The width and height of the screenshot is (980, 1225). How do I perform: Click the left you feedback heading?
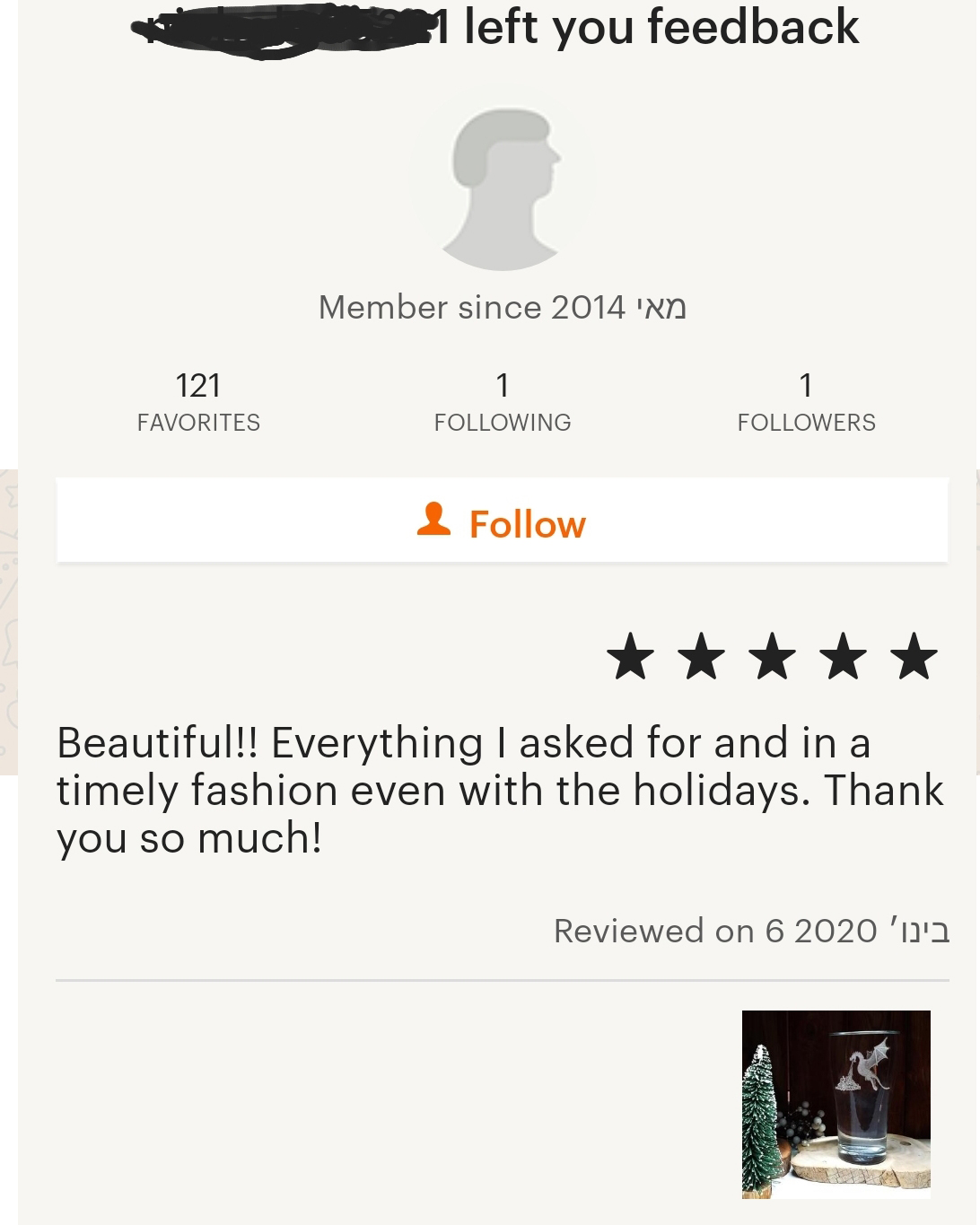coord(661,27)
